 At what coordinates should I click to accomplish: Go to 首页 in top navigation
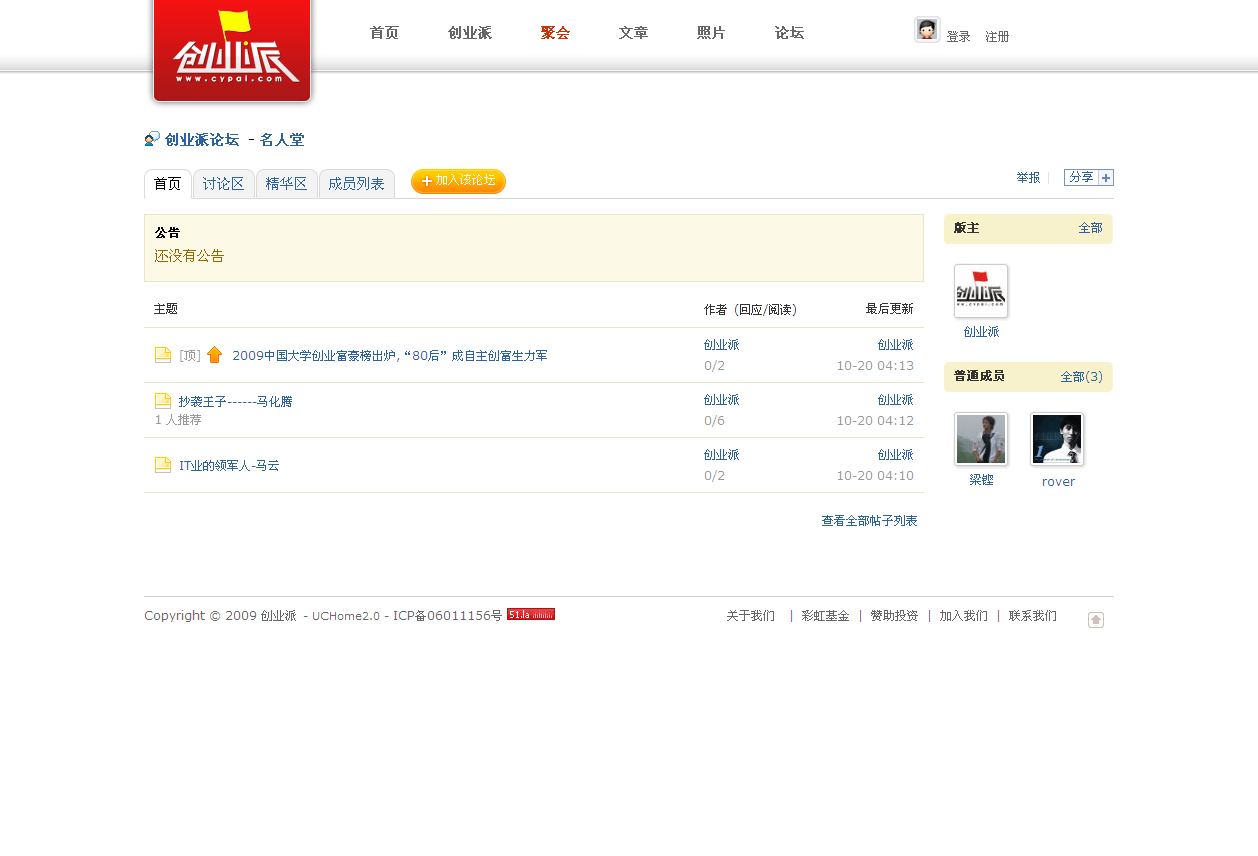pyautogui.click(x=384, y=33)
